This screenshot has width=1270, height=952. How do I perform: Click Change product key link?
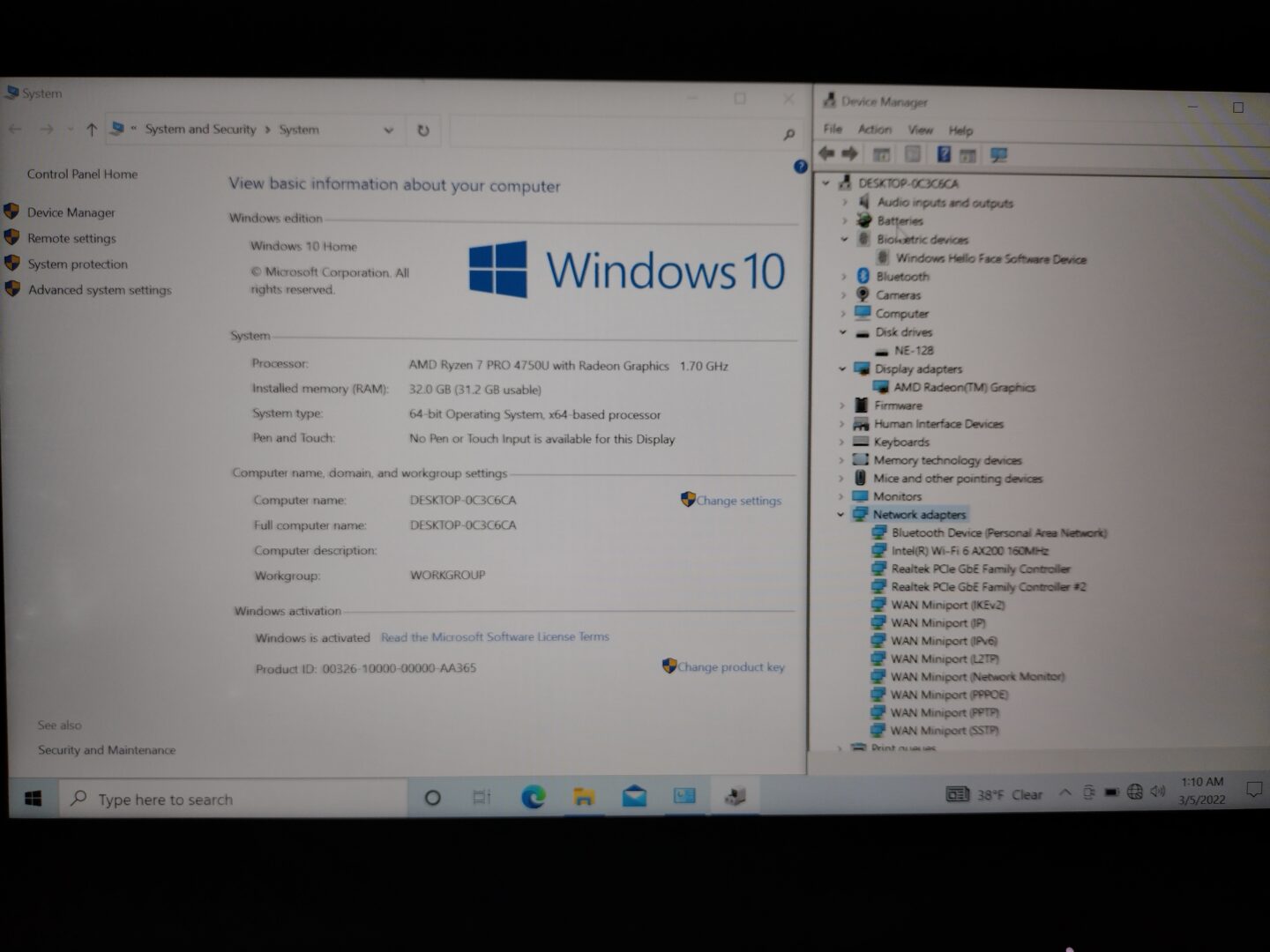coord(730,666)
